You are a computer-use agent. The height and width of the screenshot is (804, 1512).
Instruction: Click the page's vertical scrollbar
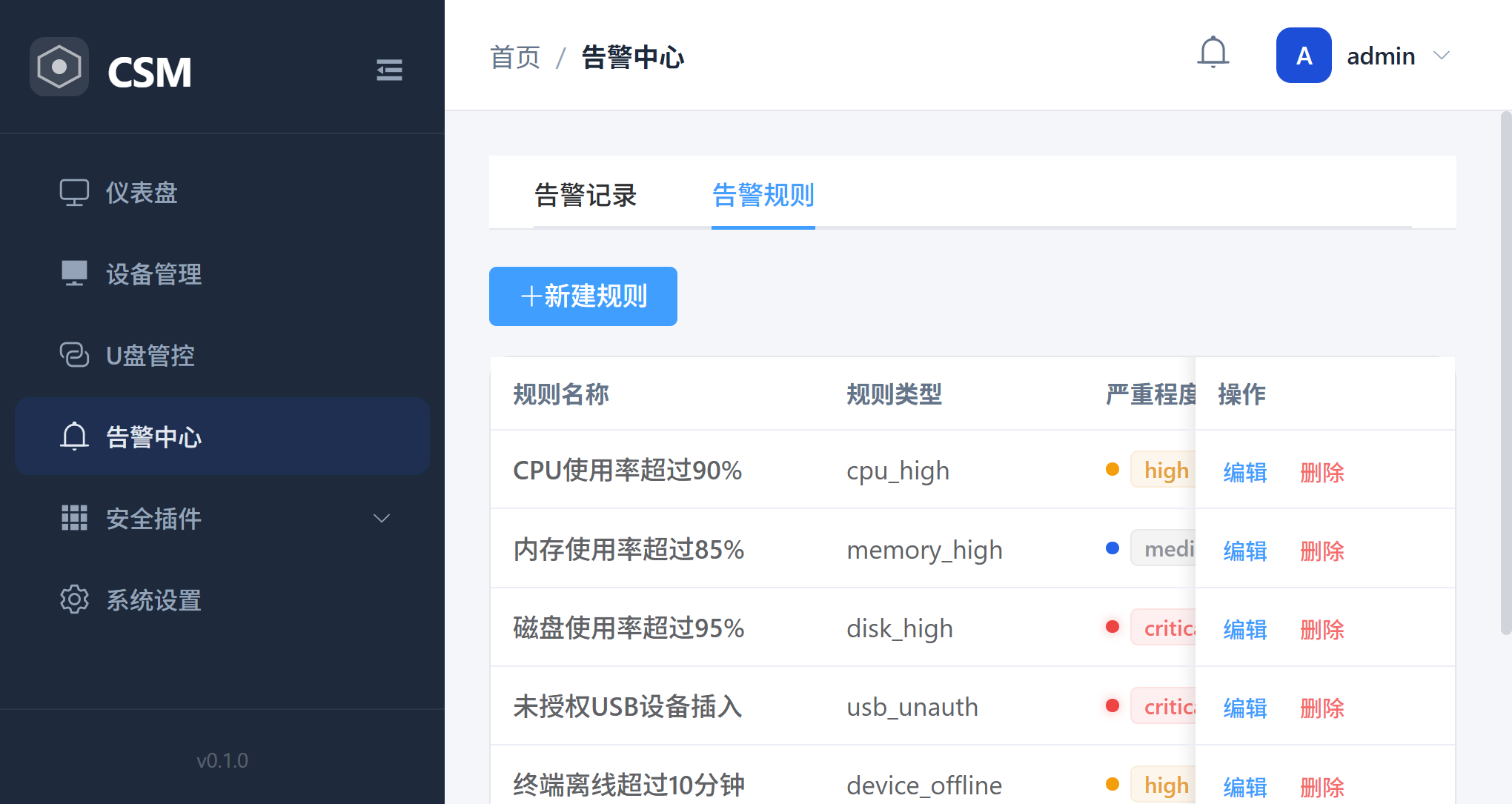[x=1505, y=371]
